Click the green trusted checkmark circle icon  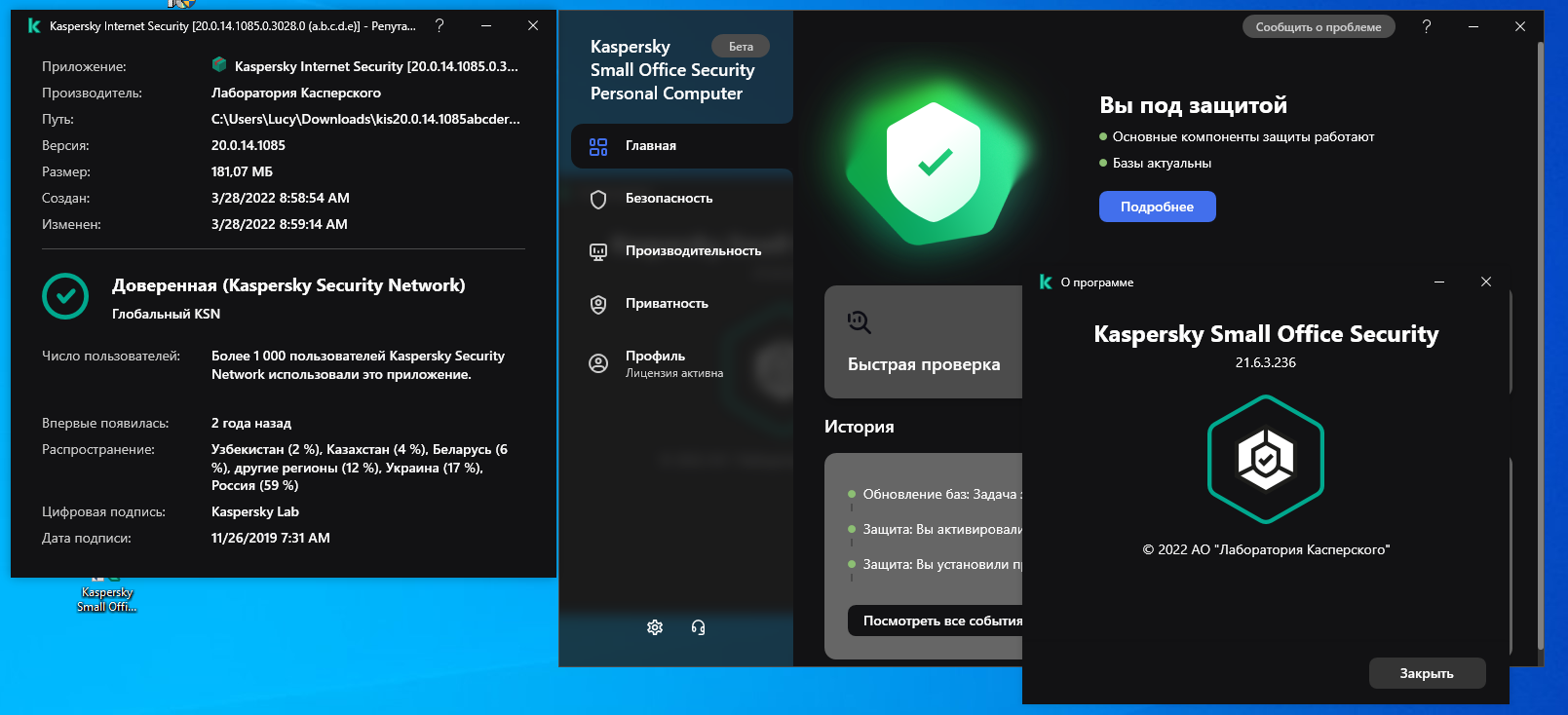[65, 296]
